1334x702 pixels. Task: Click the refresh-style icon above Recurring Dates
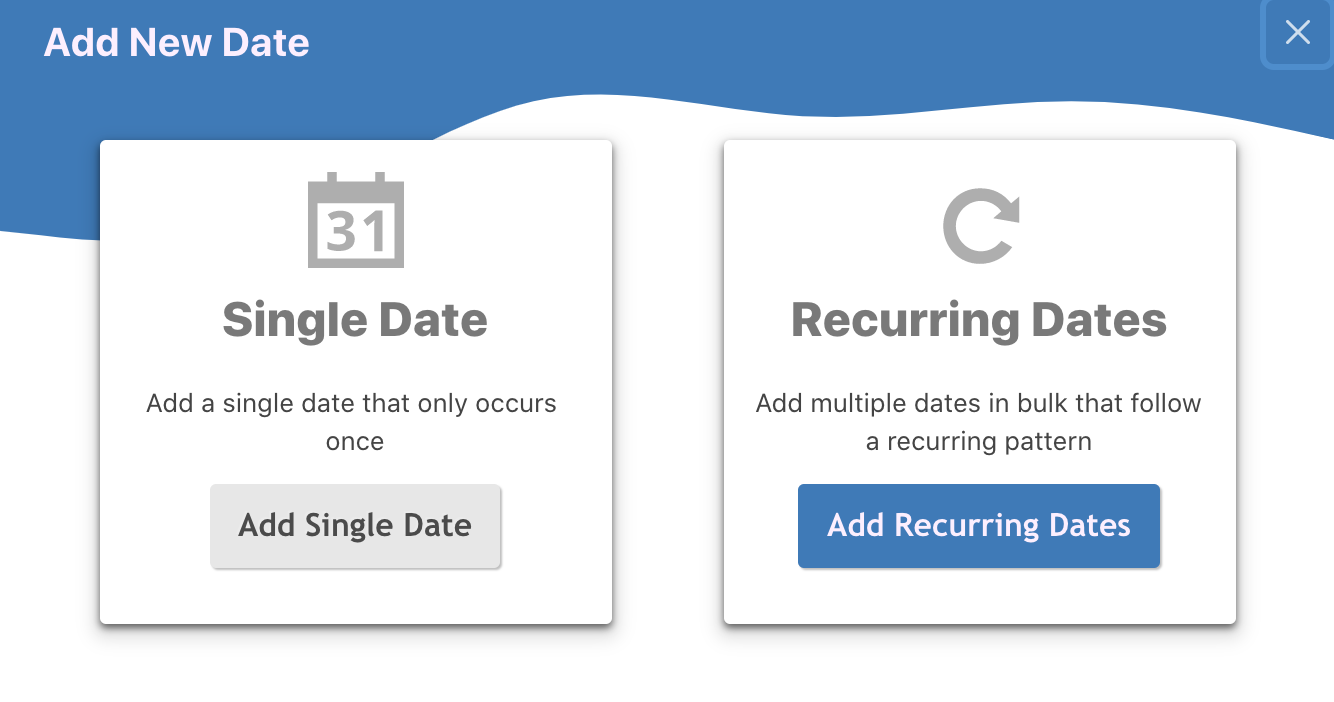tap(979, 226)
